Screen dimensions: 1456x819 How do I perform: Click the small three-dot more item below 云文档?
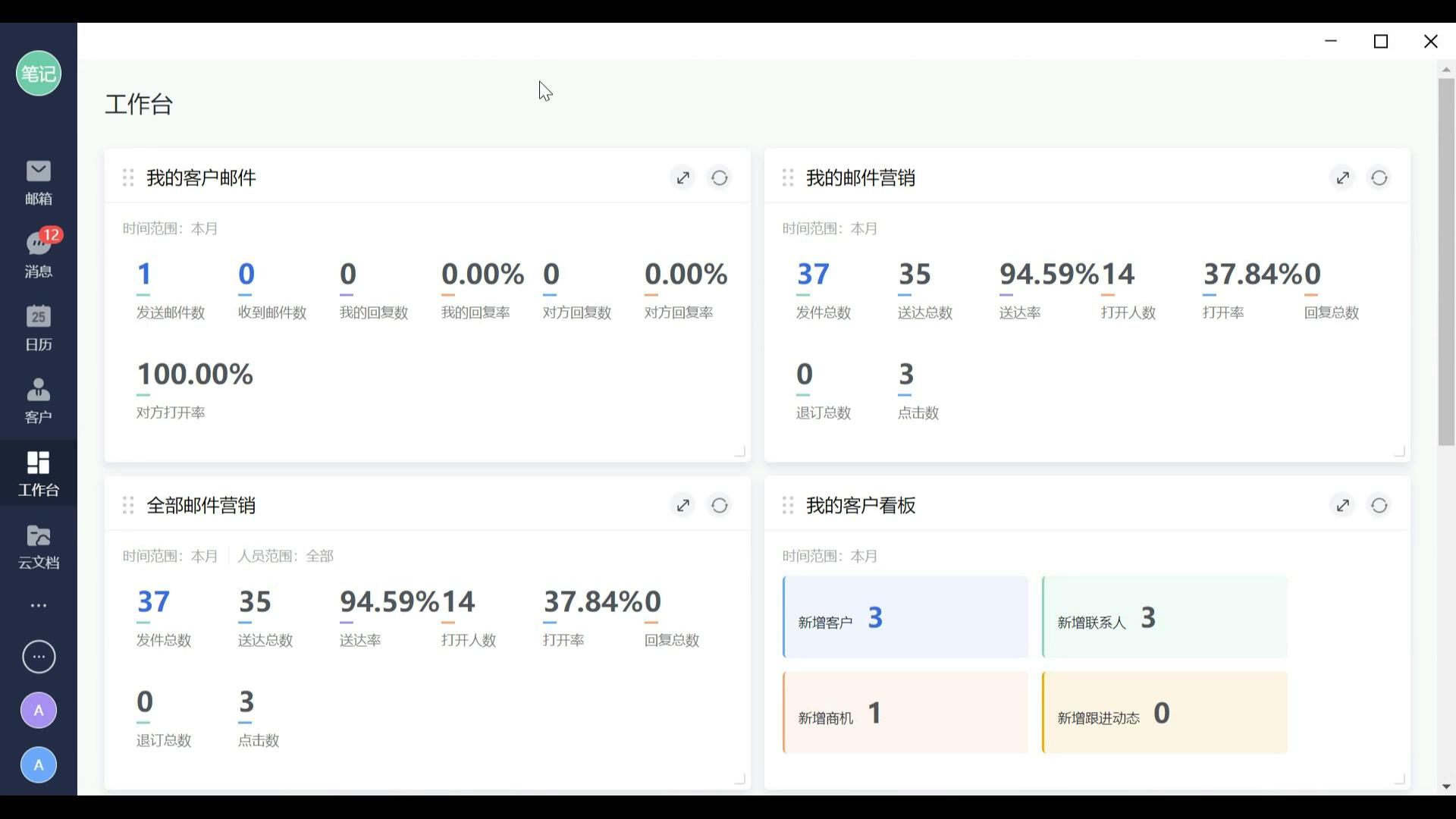click(x=39, y=605)
